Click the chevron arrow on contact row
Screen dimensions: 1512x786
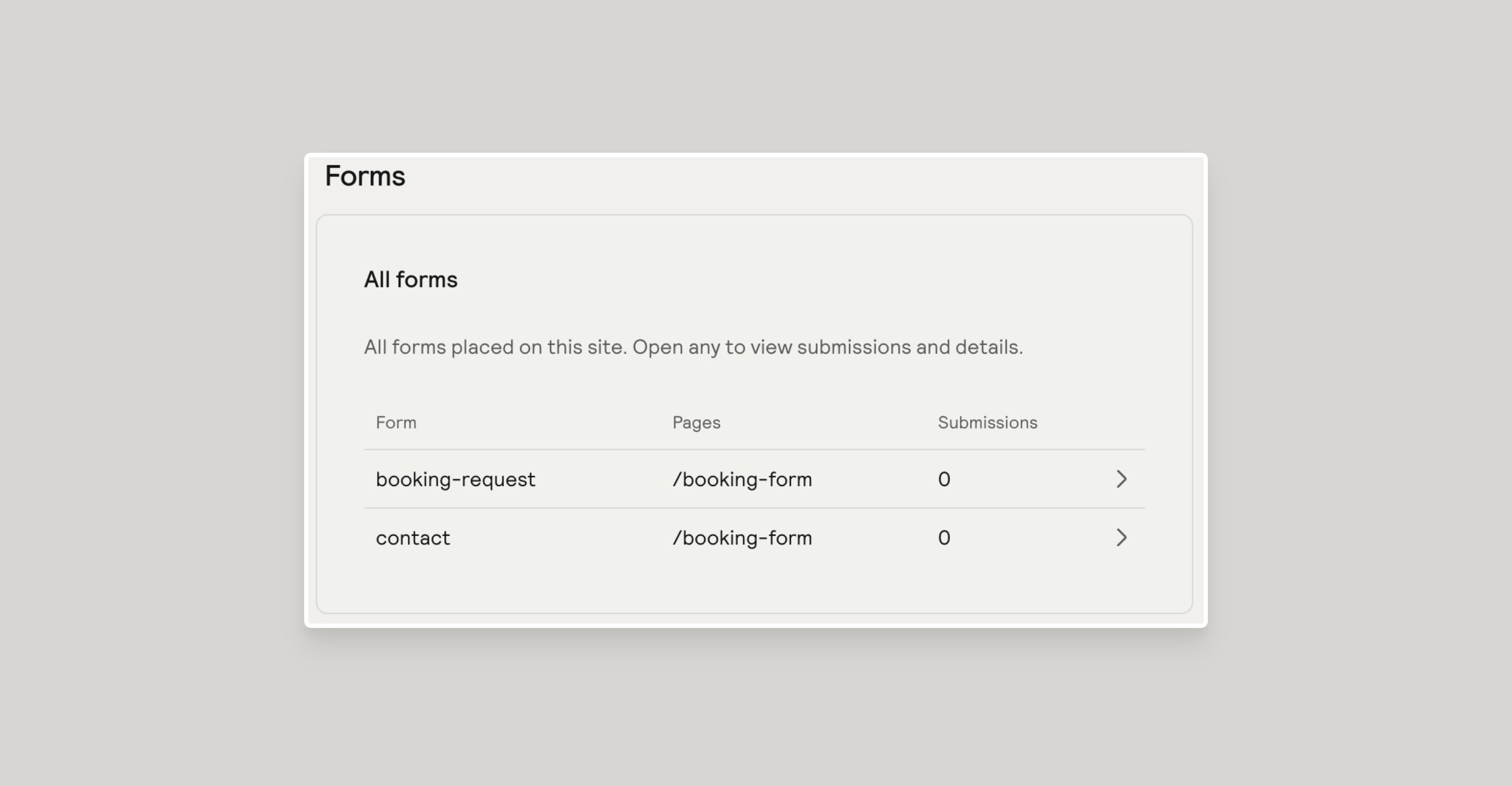(1121, 538)
